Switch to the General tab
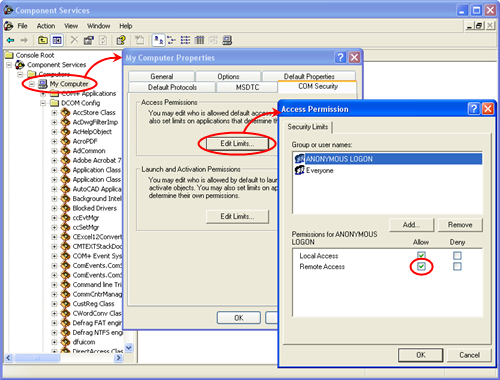This screenshot has height=380, width=500. point(162,76)
